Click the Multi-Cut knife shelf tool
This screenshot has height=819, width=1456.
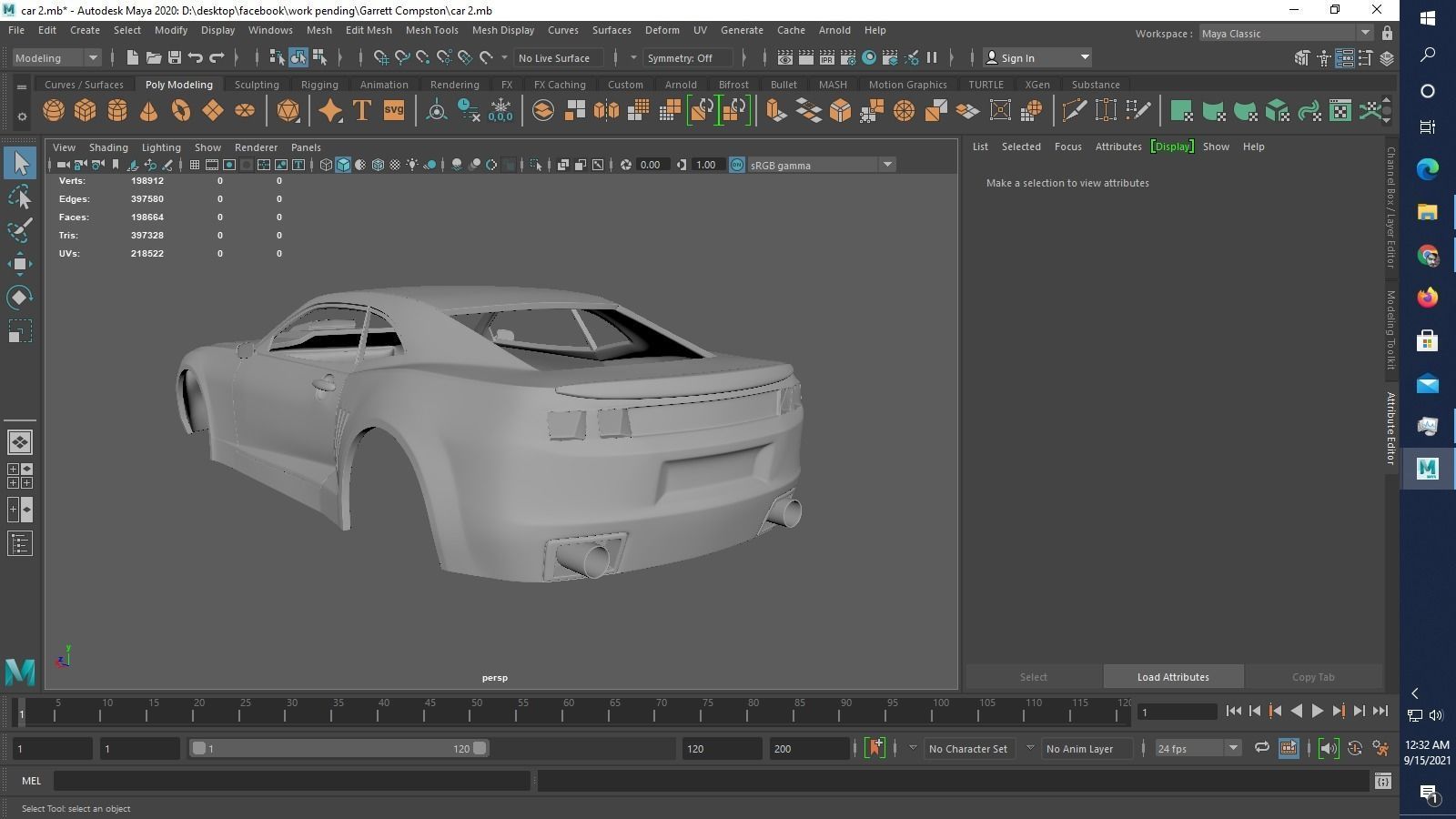tap(1074, 111)
